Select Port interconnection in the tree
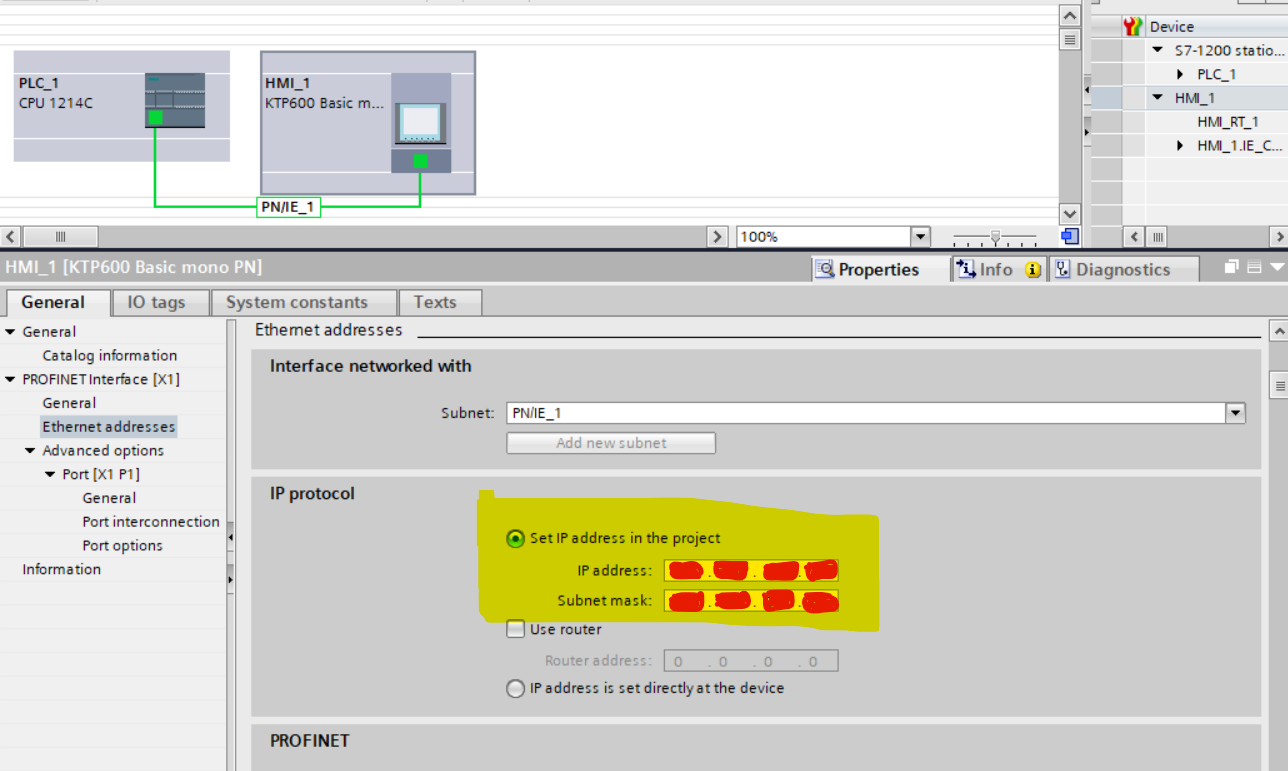Viewport: 1288px width, 771px height. [x=151, y=522]
